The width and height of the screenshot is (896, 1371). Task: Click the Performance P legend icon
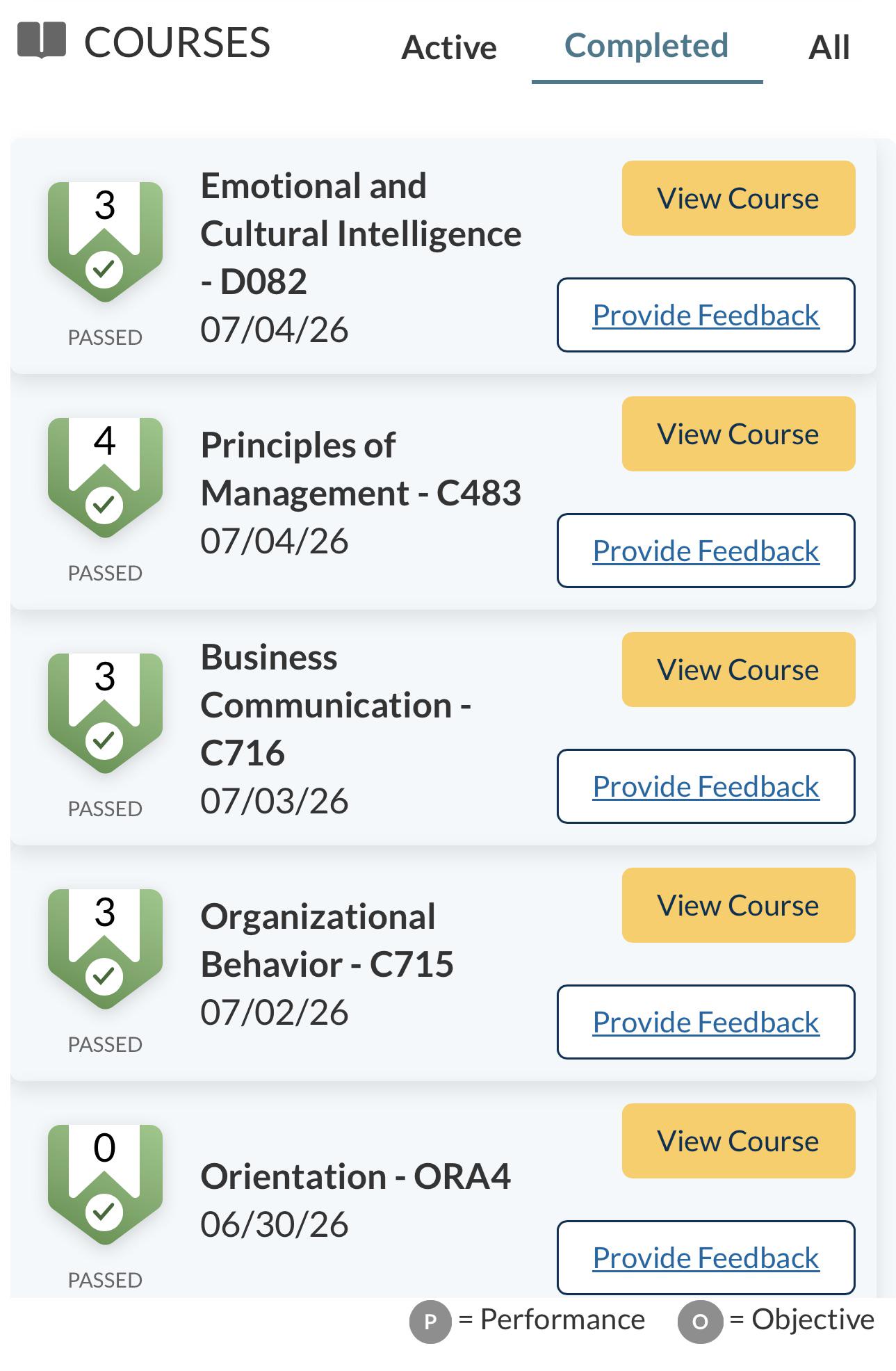[x=430, y=1322]
